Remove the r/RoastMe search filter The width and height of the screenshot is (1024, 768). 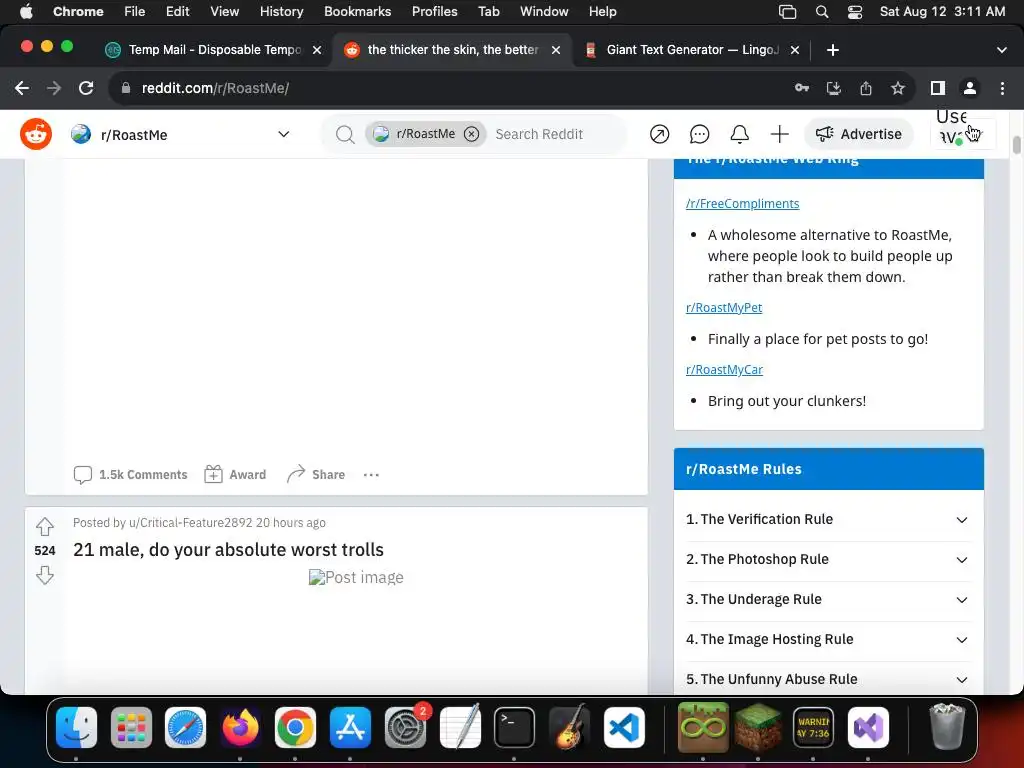click(472, 134)
